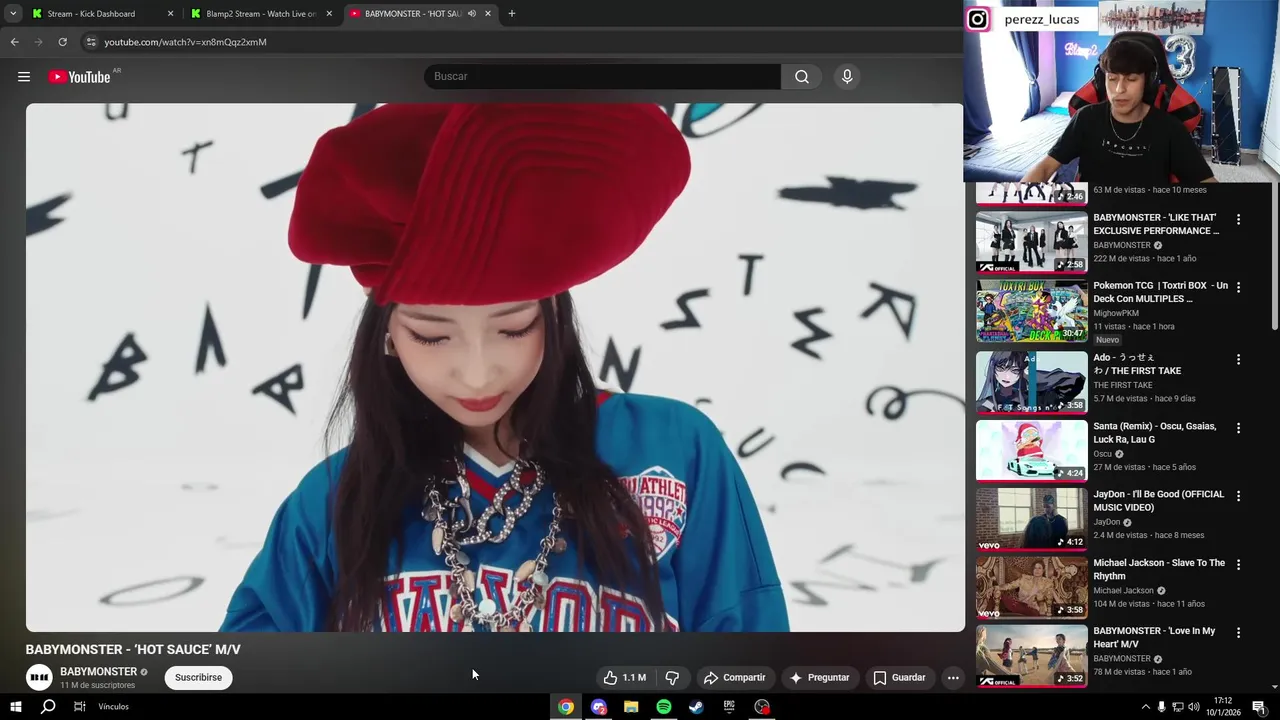This screenshot has height=720, width=1280.
Task: Open the BABYMONSTER channel name link
Action: pyautogui.click(x=98, y=672)
